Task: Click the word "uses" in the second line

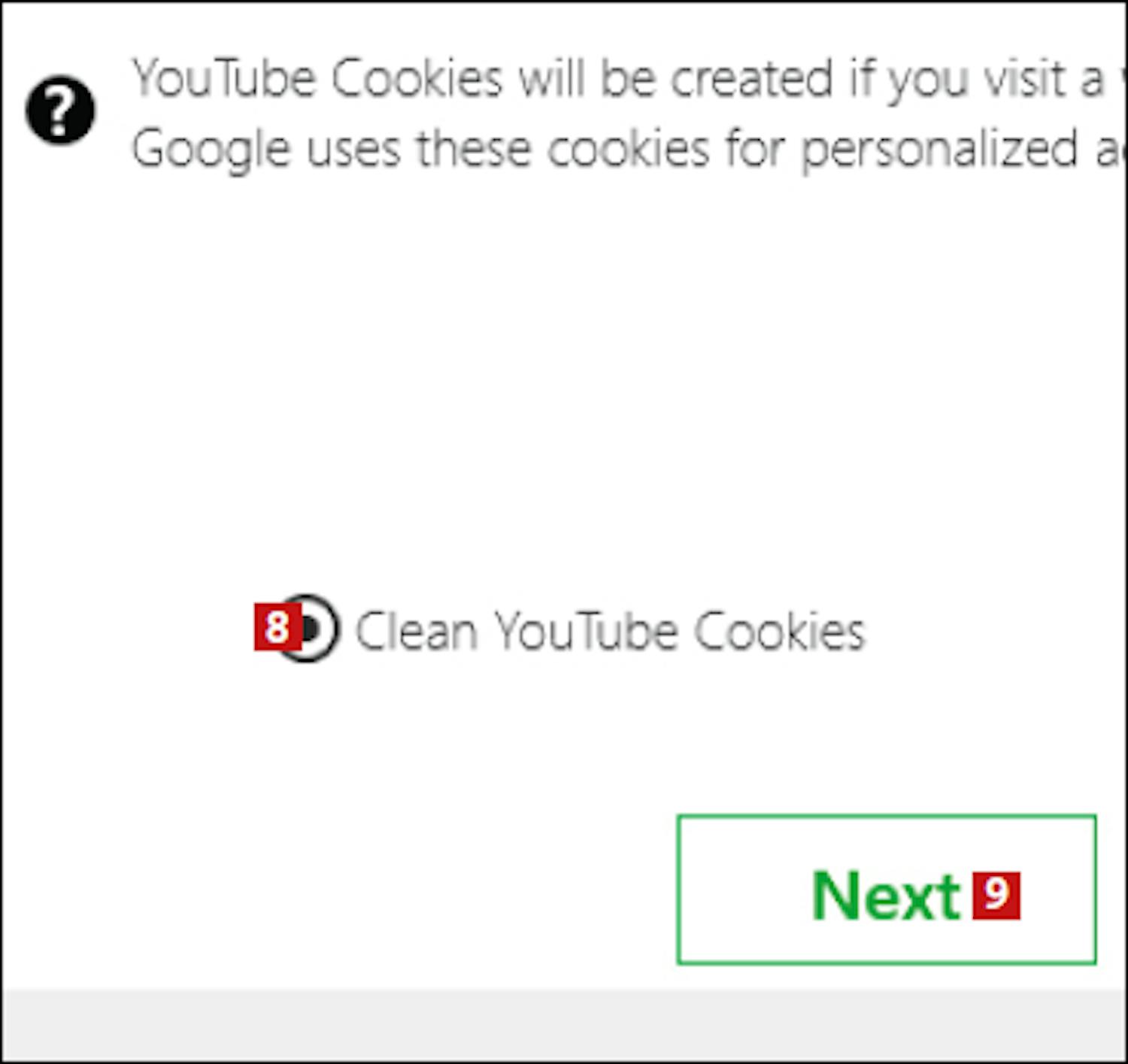Action: [354, 149]
